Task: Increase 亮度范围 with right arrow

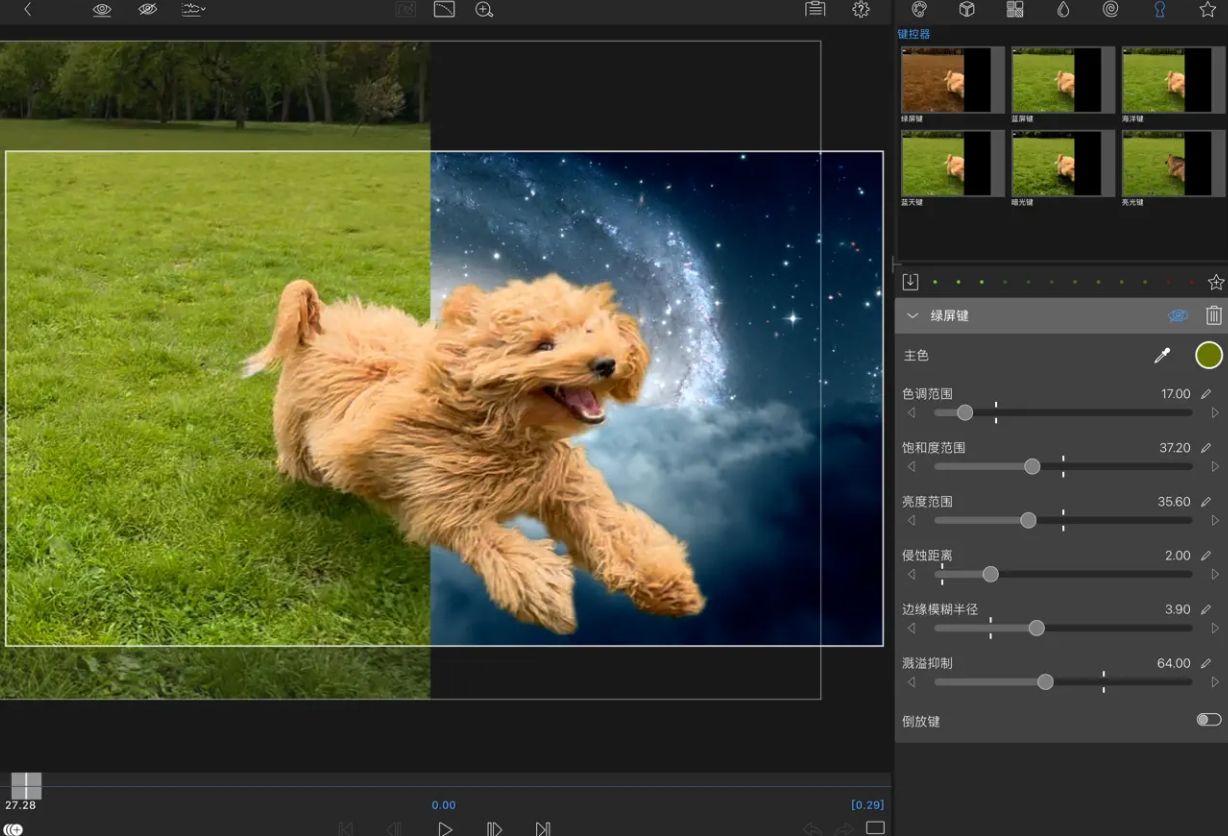Action: (1215, 520)
